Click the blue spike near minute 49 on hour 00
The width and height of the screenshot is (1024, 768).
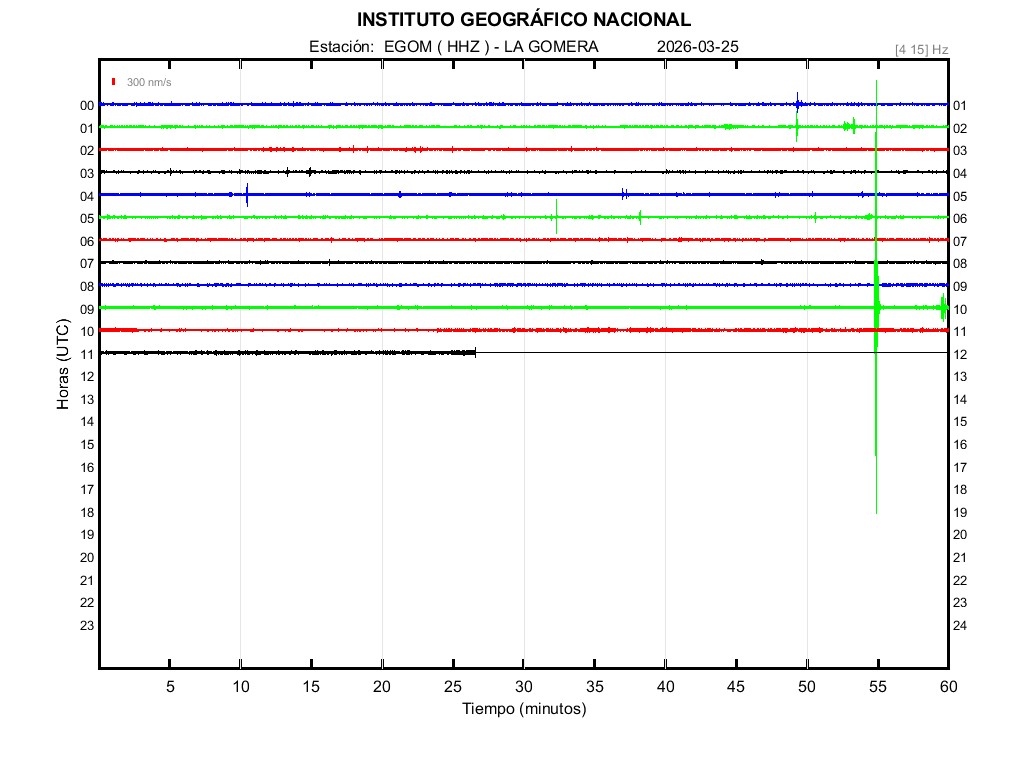point(797,102)
